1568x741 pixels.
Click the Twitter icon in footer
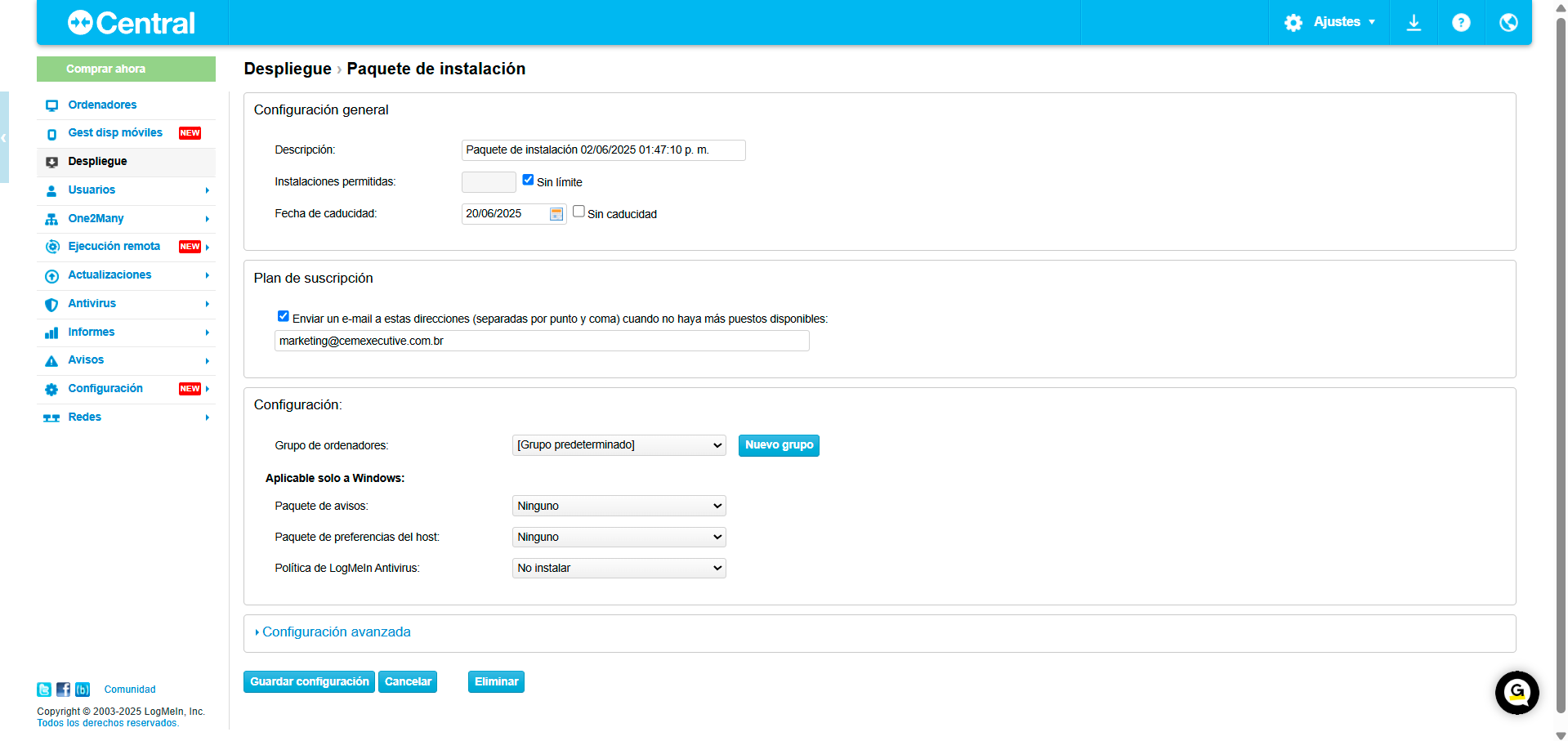(x=44, y=690)
